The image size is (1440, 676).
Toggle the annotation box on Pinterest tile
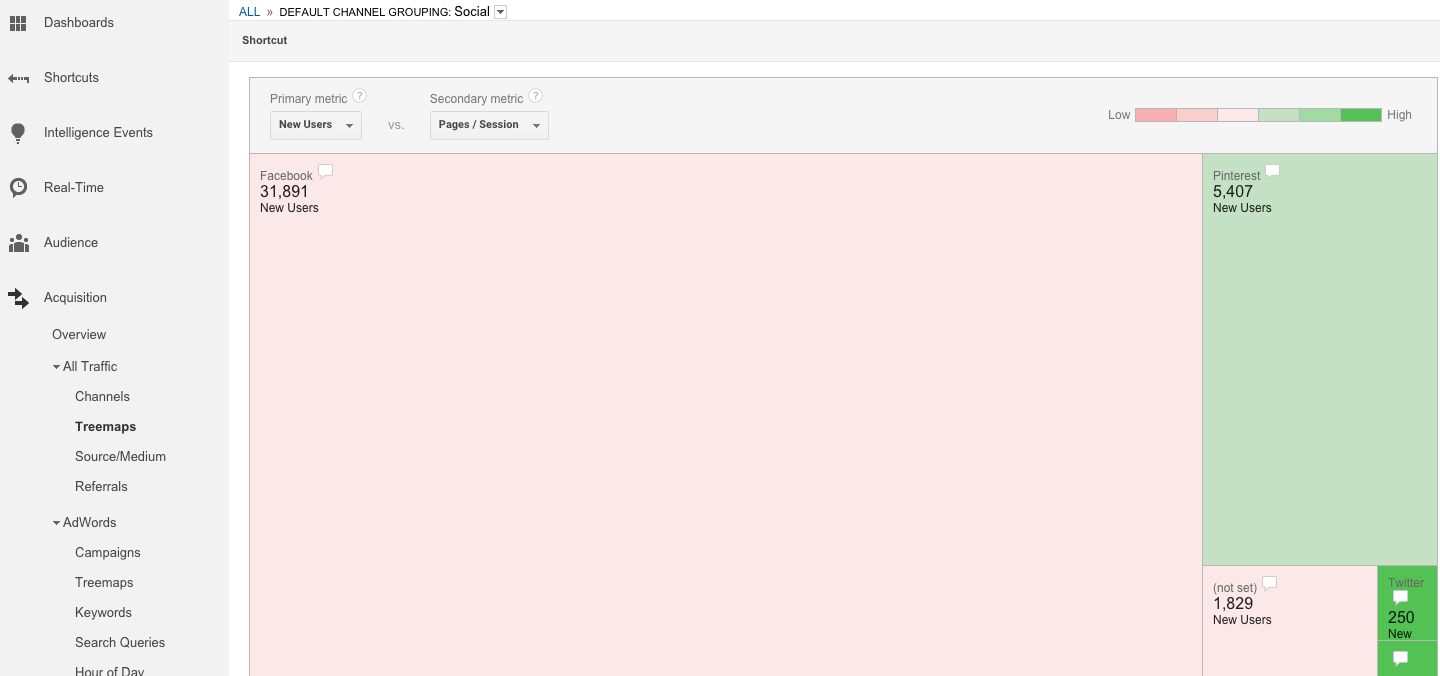click(x=1272, y=170)
